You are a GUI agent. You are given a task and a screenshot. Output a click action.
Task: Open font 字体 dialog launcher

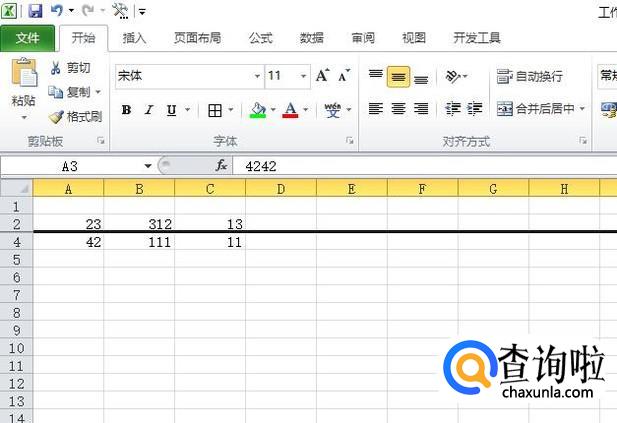tap(349, 140)
